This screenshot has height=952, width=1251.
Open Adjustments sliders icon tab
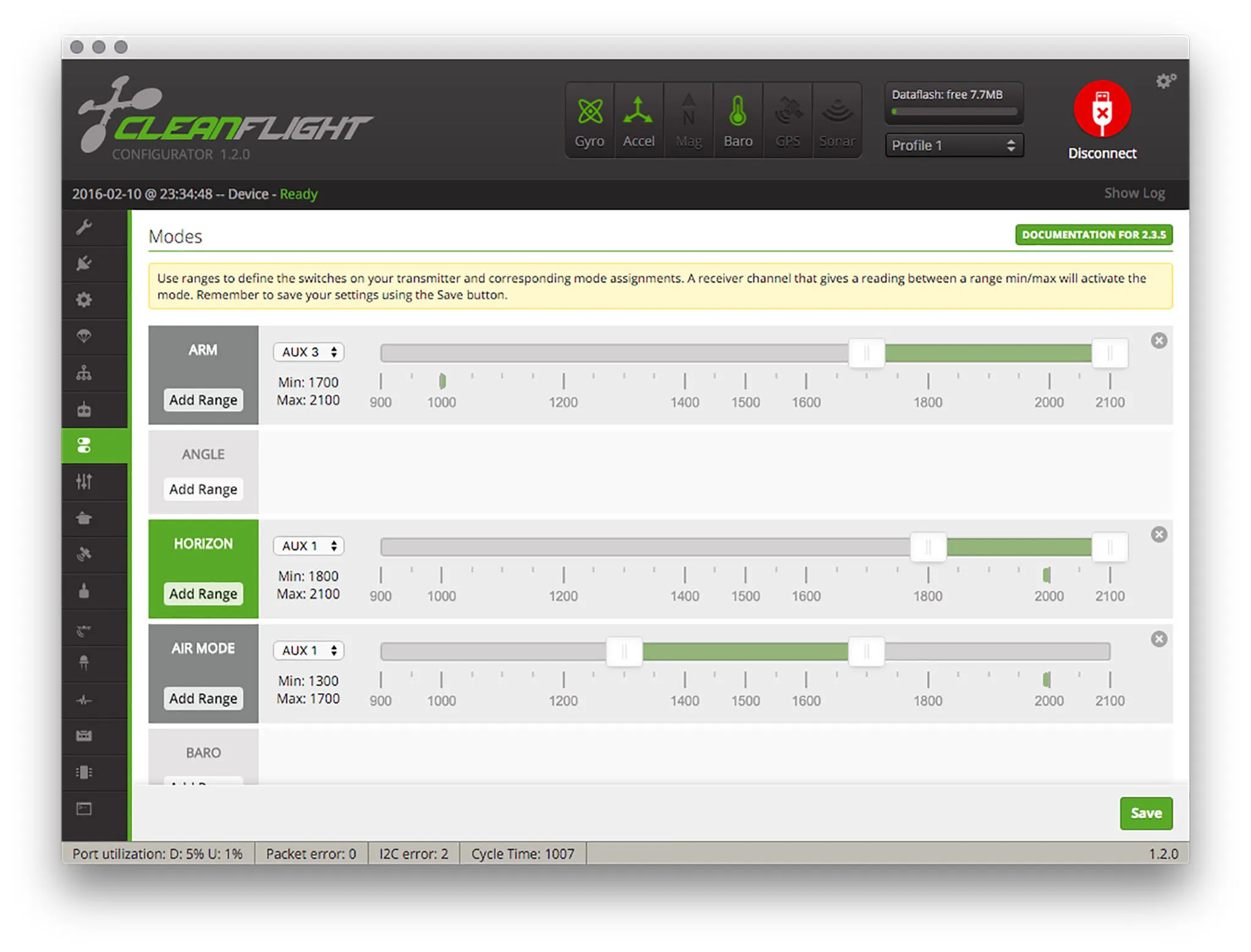click(84, 482)
